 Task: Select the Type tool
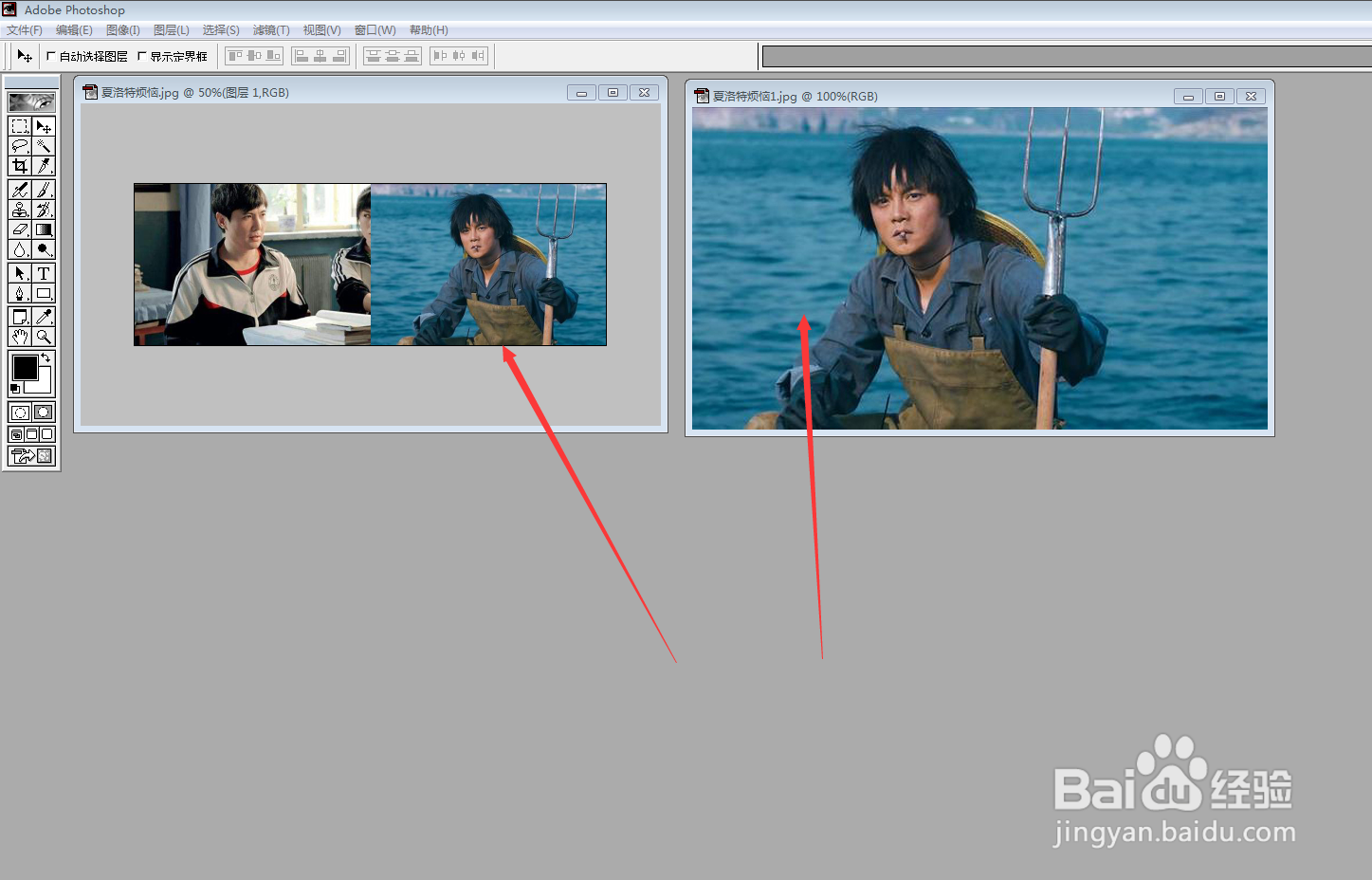(x=44, y=273)
